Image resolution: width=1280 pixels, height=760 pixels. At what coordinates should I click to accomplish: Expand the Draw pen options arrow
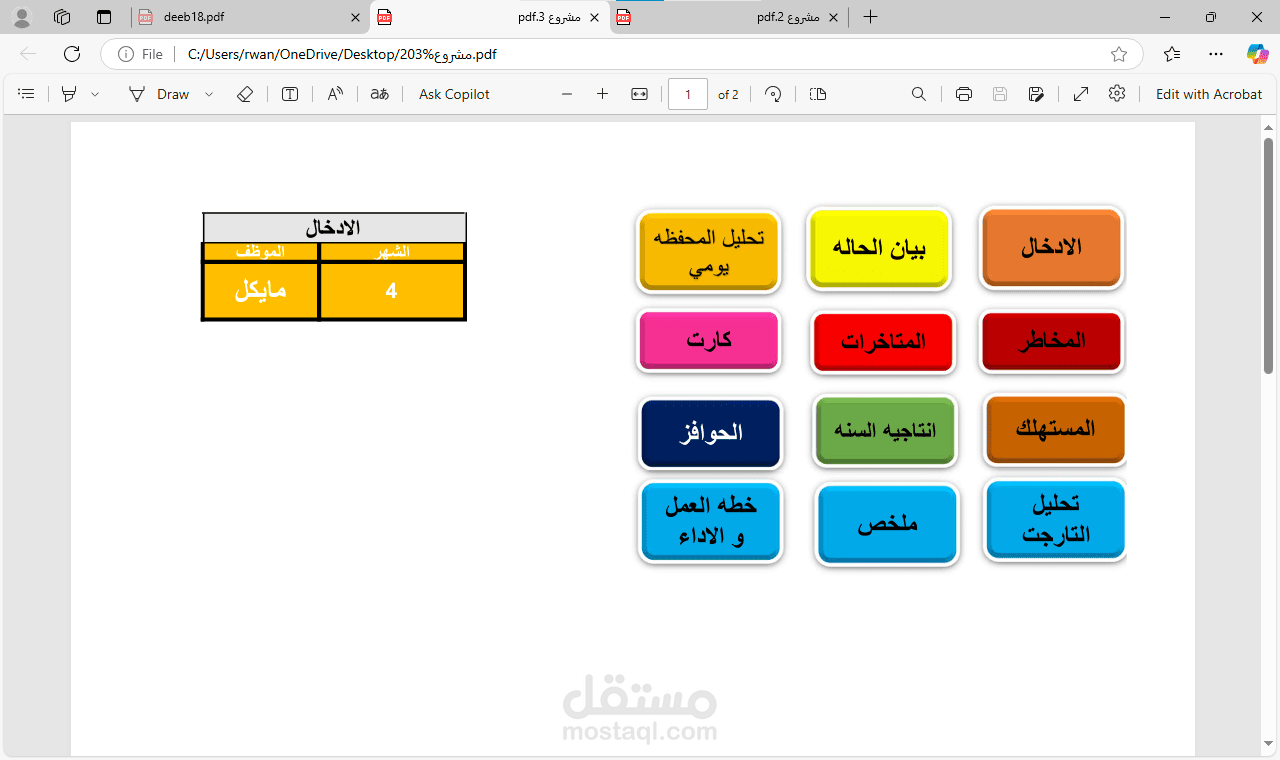point(209,94)
